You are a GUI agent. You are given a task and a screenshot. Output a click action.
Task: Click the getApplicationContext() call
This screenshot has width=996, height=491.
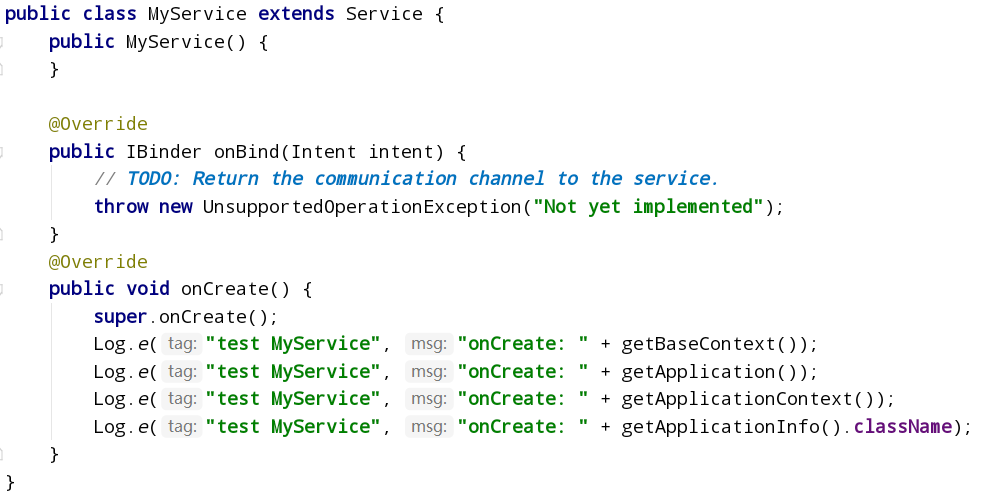point(746,399)
